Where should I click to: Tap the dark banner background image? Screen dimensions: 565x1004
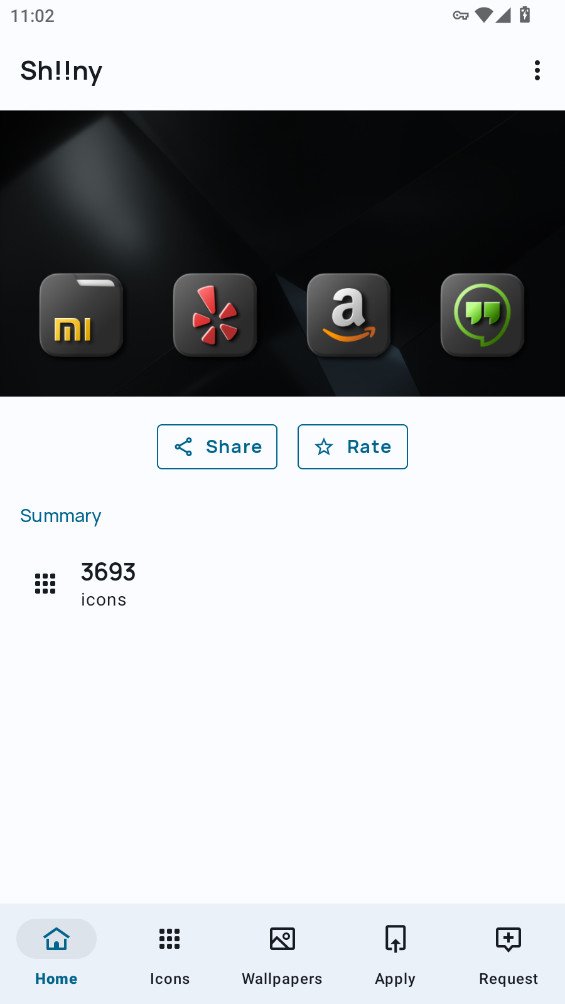[x=282, y=192]
